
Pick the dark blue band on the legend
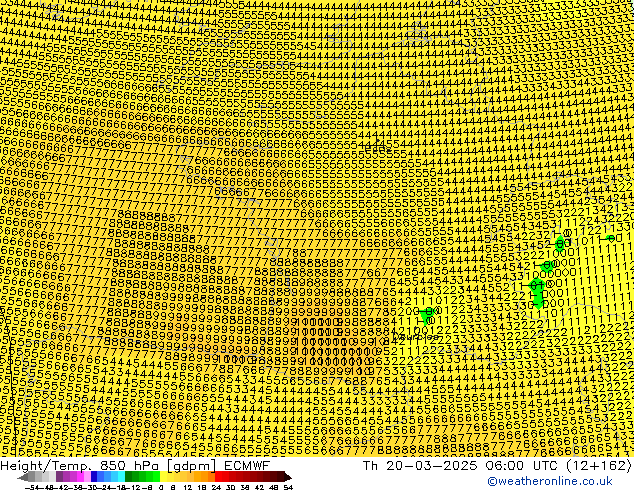(x=94, y=477)
